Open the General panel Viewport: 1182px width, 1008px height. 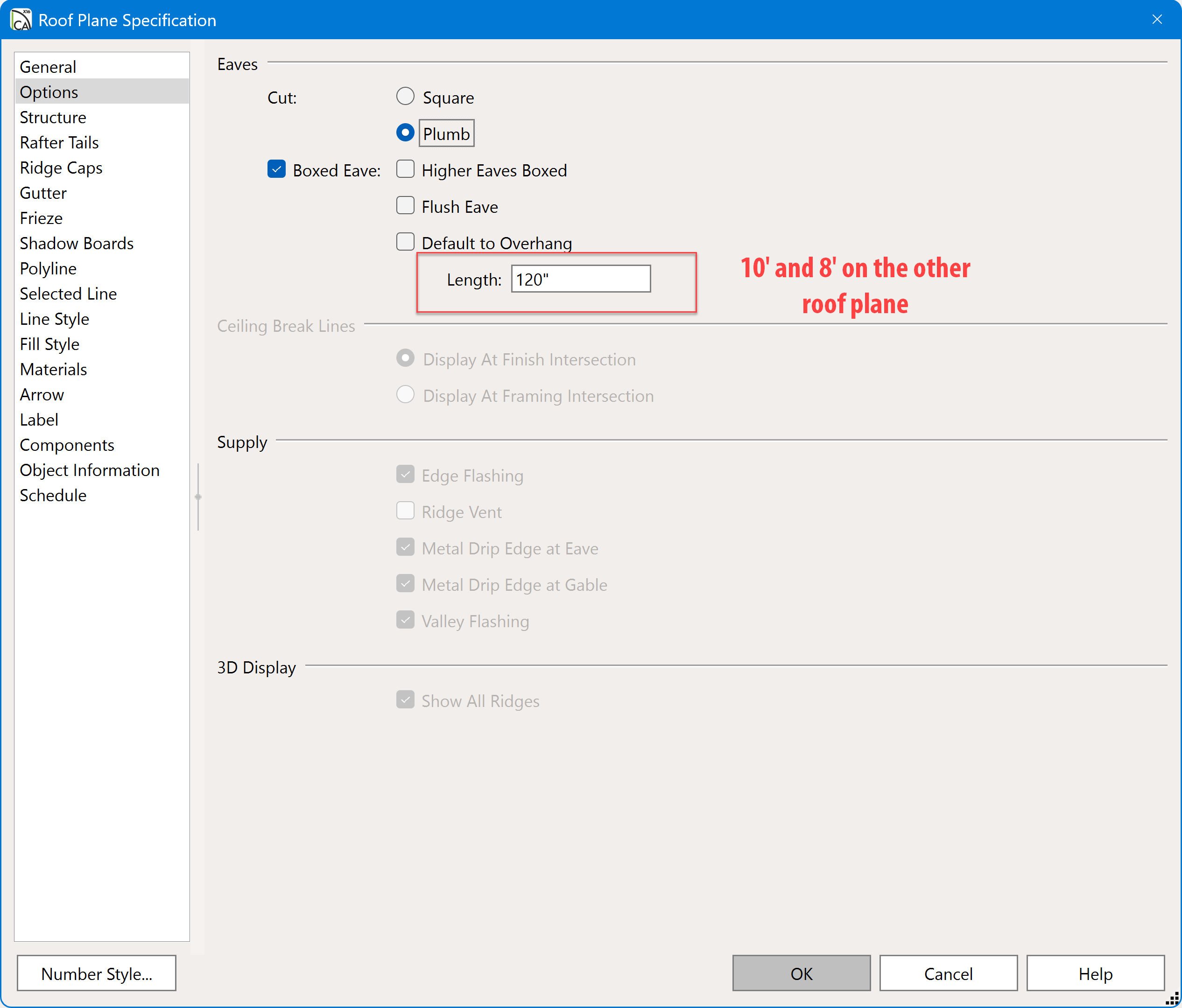point(48,67)
